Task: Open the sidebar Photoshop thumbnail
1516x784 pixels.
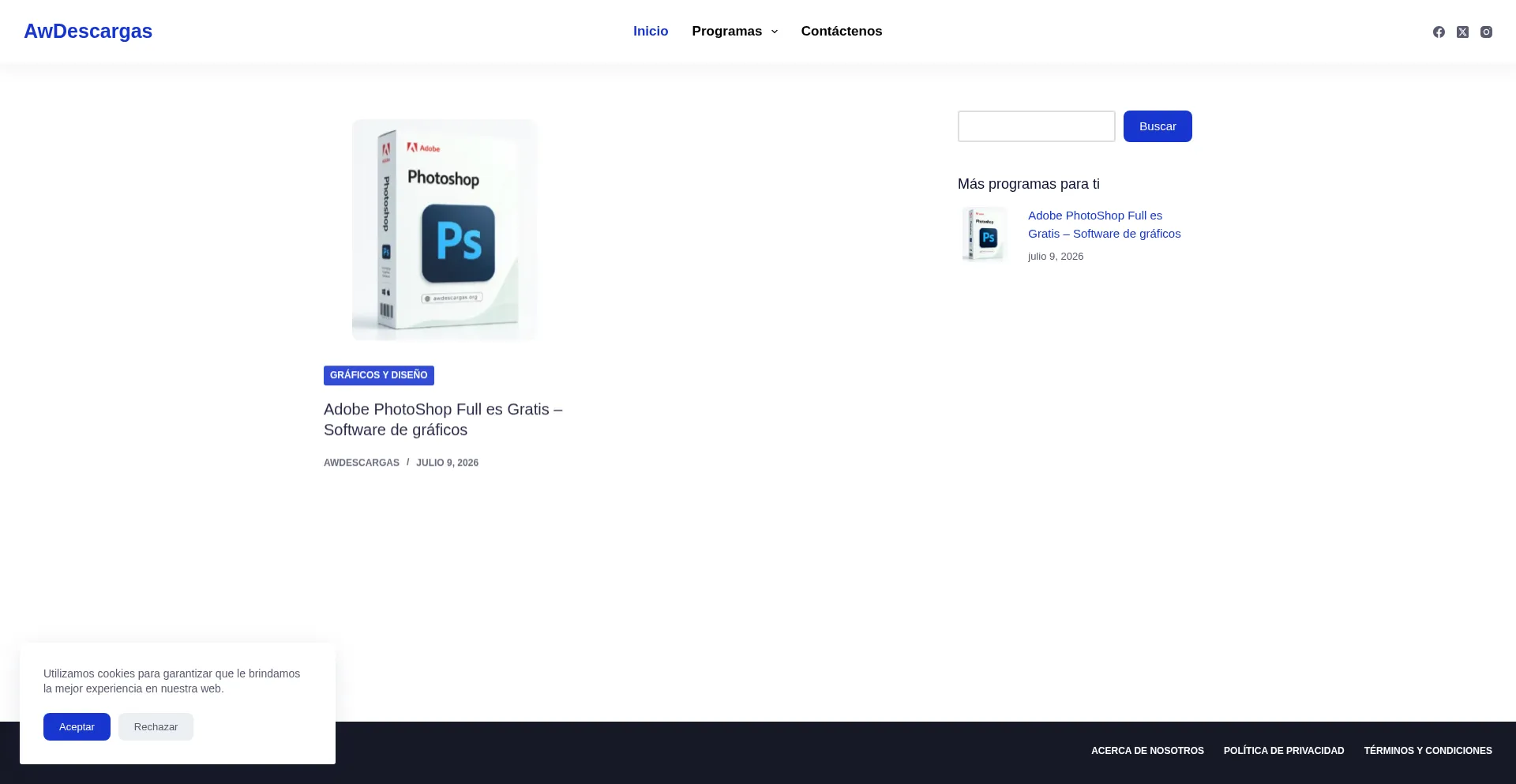Action: point(985,234)
